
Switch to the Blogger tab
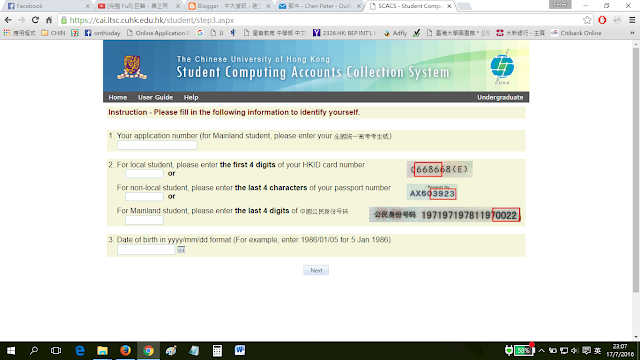click(x=230, y=6)
